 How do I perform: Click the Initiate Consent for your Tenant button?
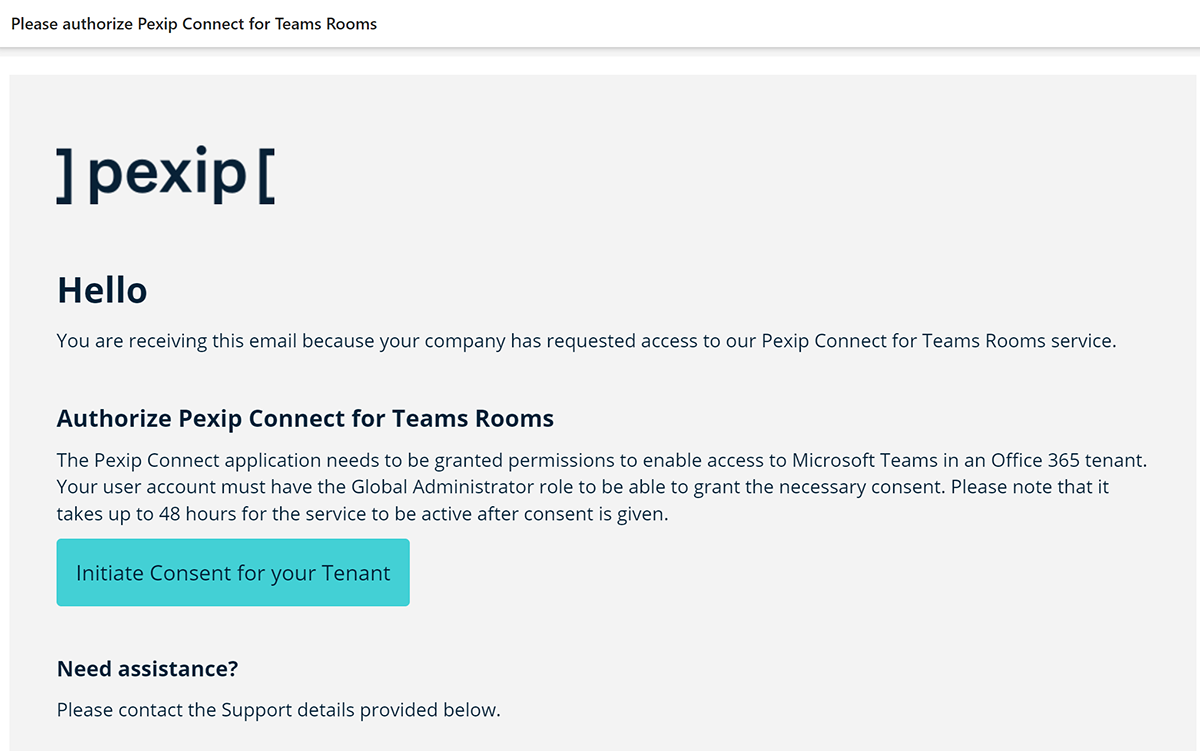pos(233,573)
